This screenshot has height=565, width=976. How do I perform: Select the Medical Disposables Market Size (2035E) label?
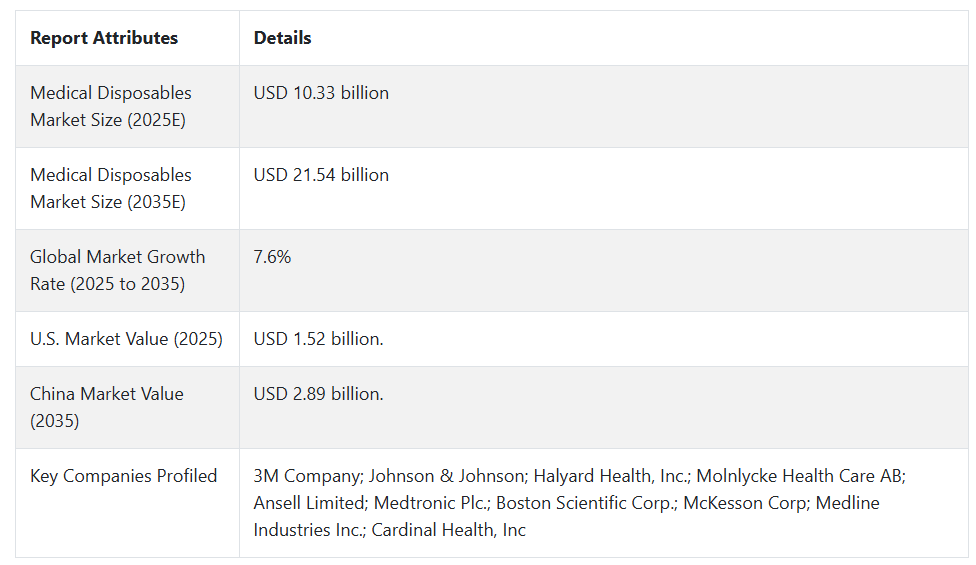[x=111, y=189]
